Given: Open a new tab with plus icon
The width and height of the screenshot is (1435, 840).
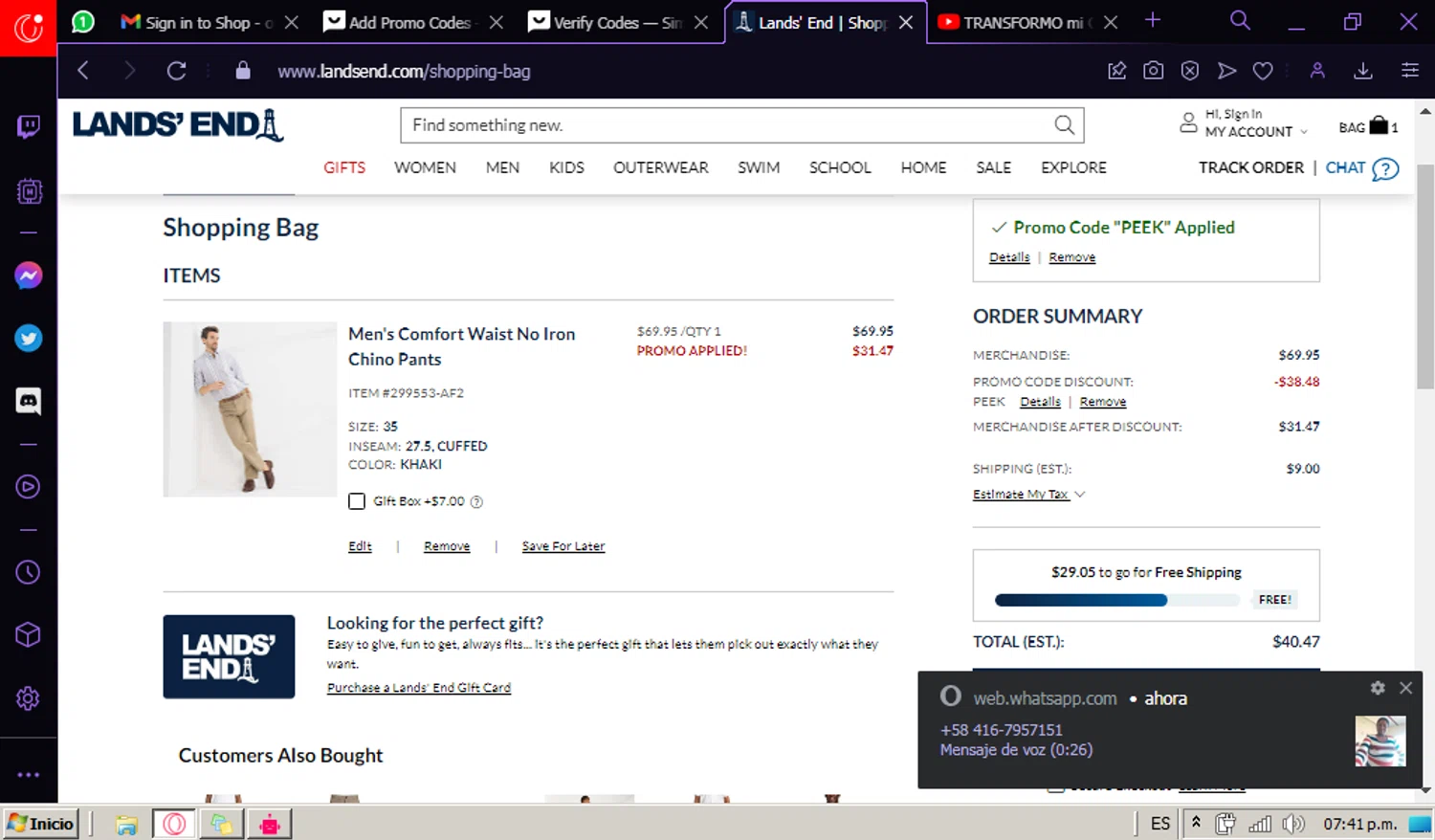Looking at the screenshot, I should pyautogui.click(x=1153, y=21).
